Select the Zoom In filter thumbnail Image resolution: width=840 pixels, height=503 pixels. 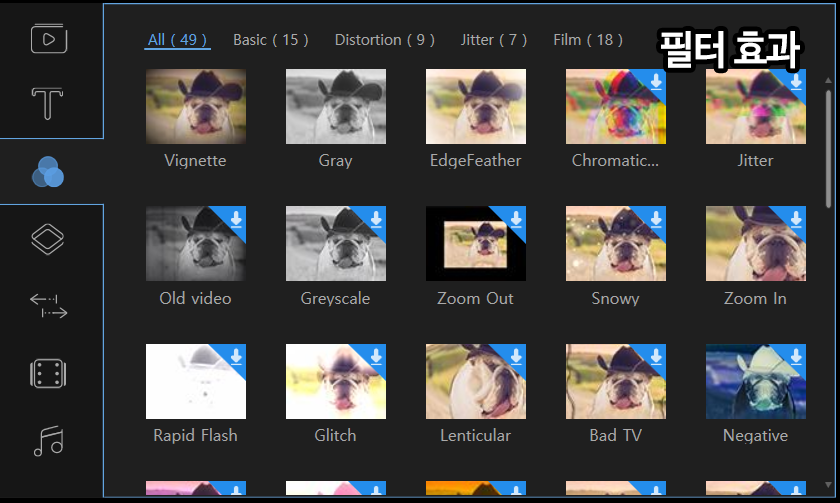coord(755,243)
